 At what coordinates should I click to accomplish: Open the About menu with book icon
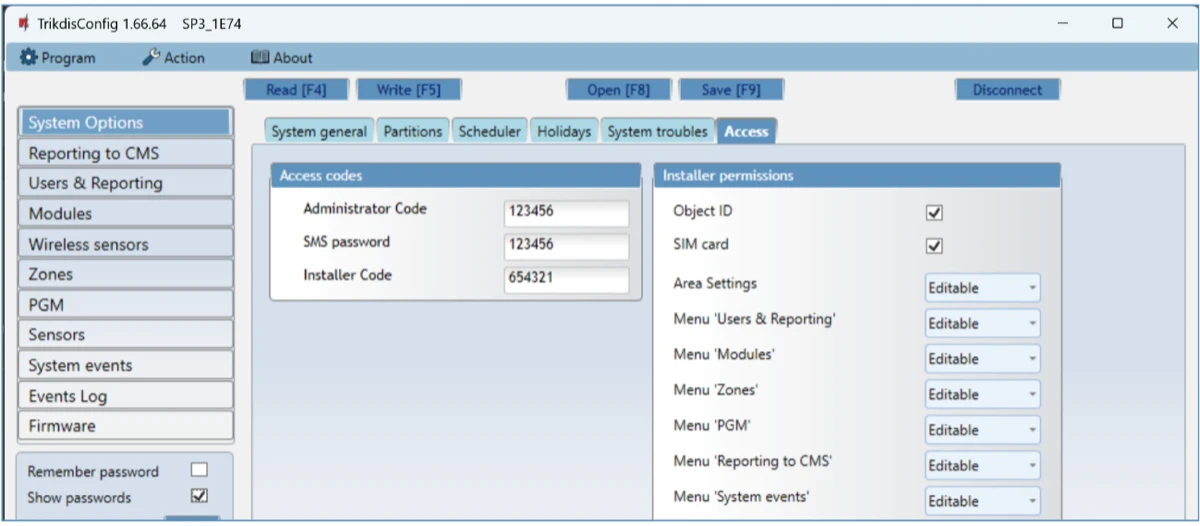coord(281,58)
